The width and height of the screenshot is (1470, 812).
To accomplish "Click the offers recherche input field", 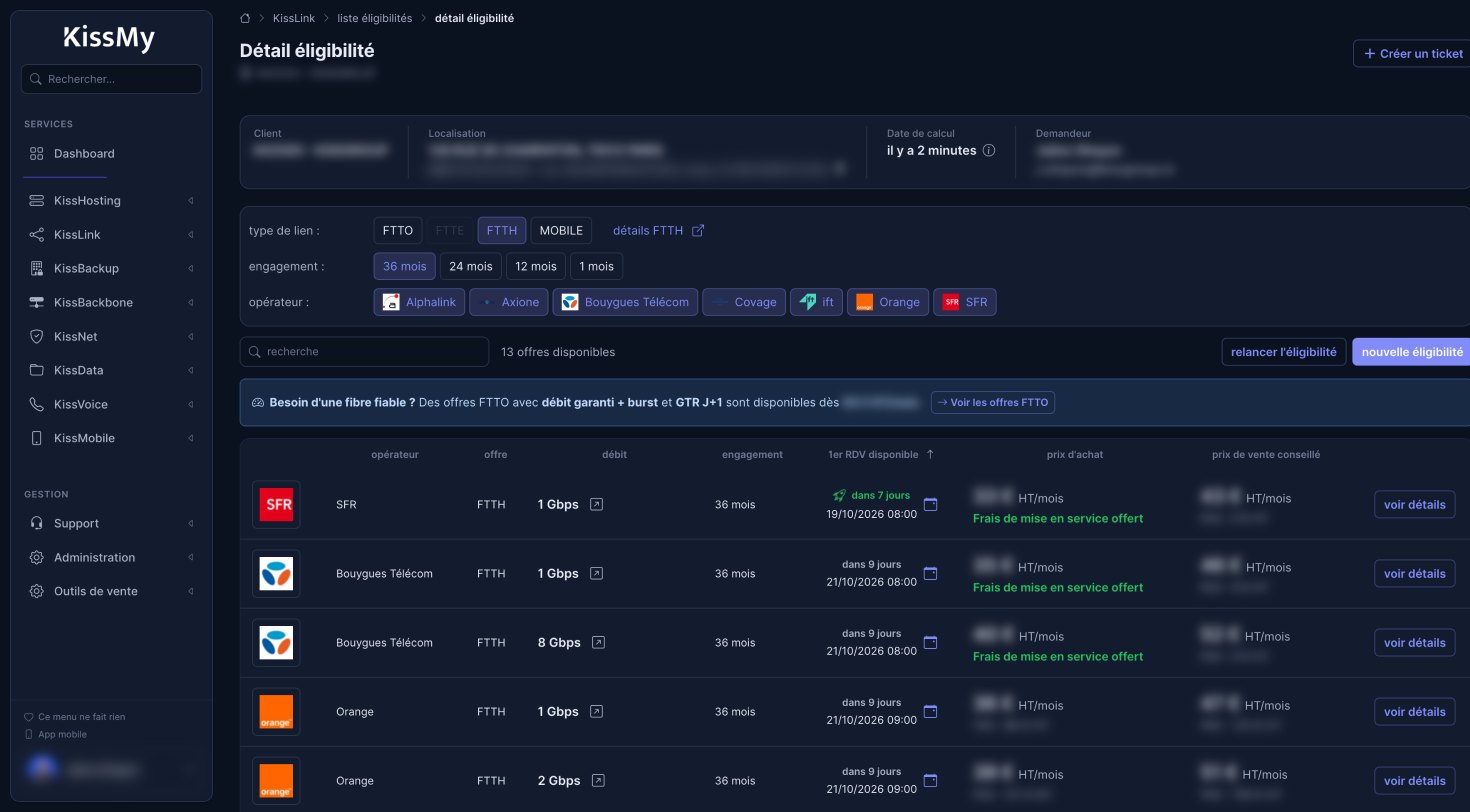I will point(364,352).
